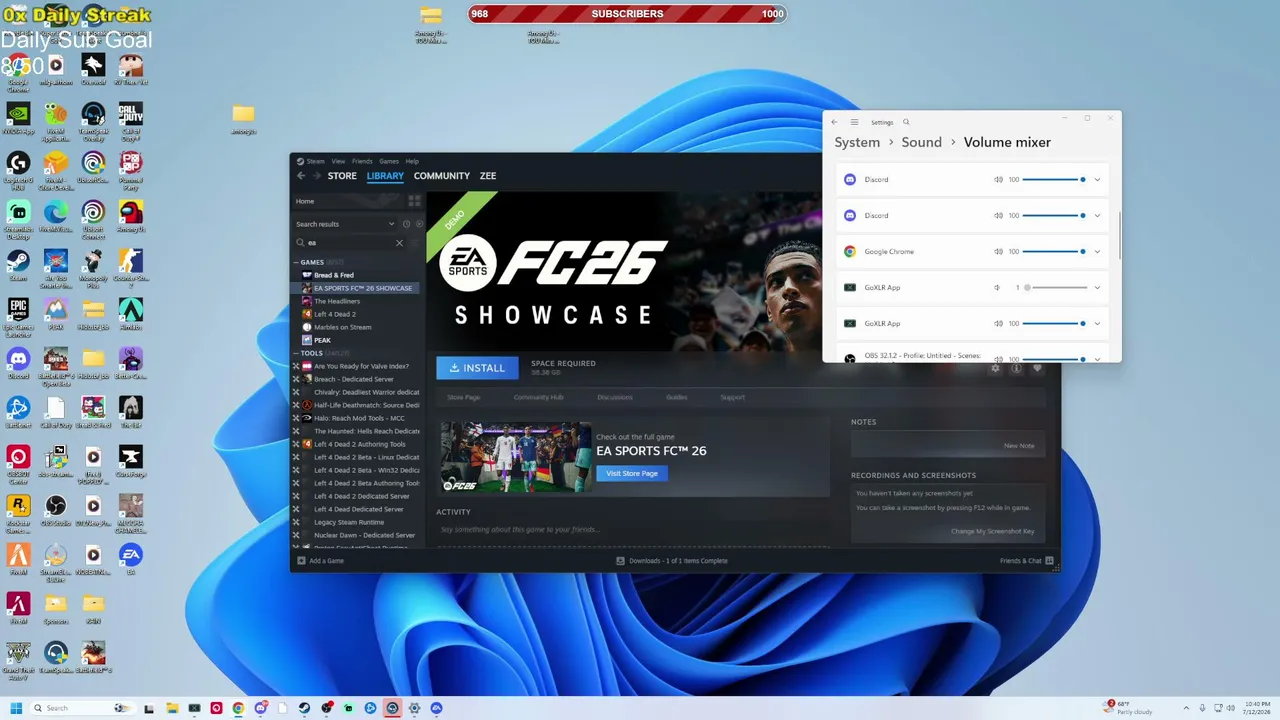Click the Volume mixer vertical scrollbar

pos(1119,234)
